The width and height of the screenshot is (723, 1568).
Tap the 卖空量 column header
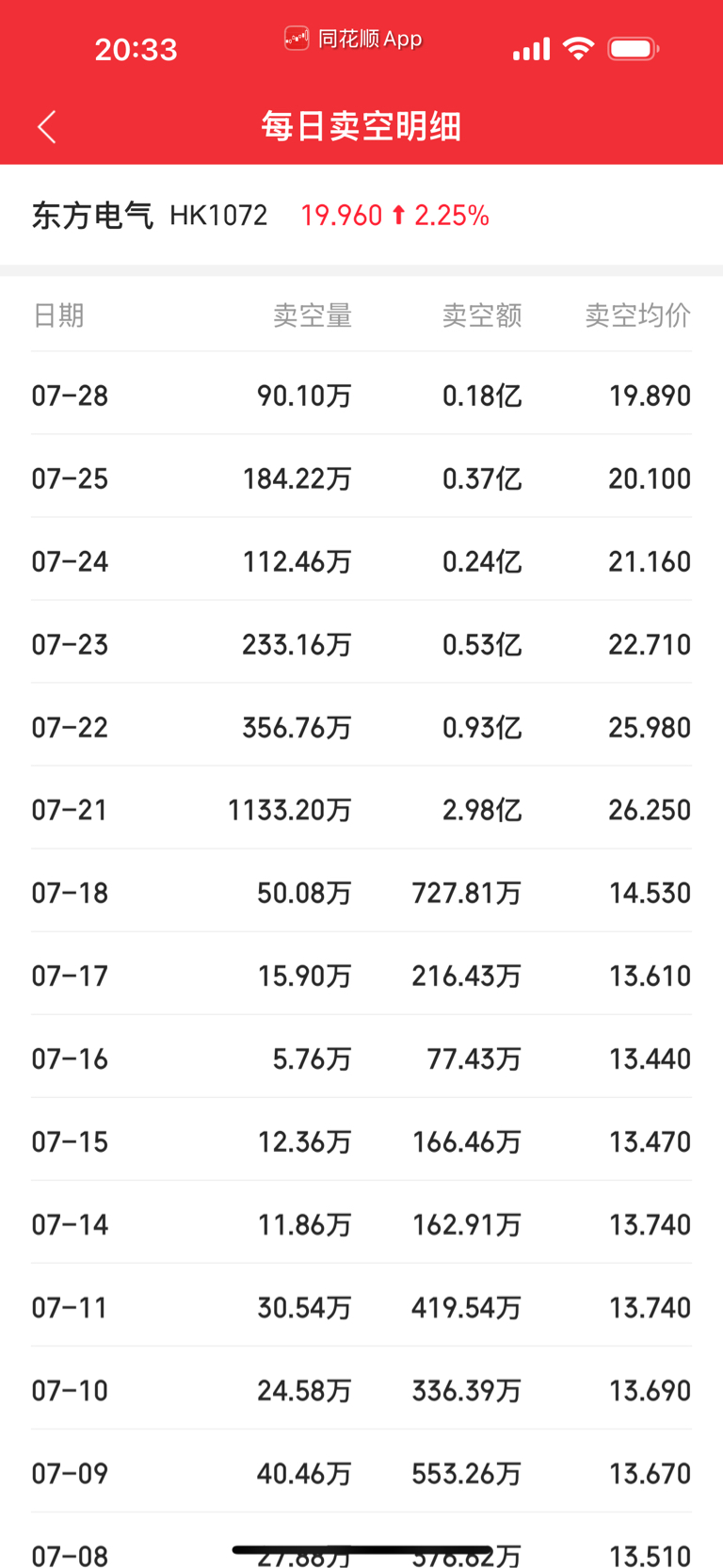313,315
